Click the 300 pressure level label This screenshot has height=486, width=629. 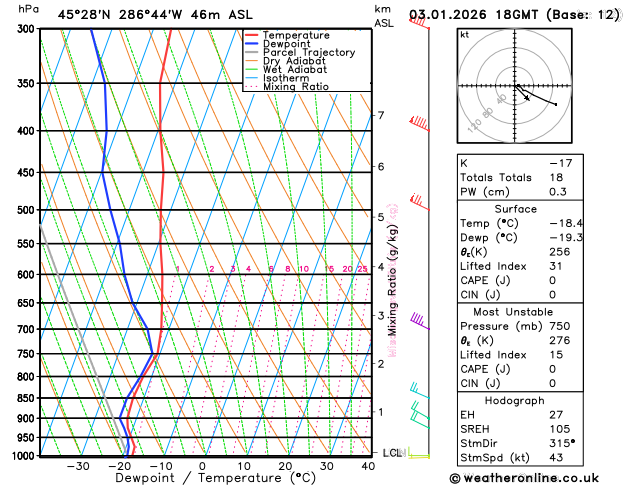tap(28, 29)
